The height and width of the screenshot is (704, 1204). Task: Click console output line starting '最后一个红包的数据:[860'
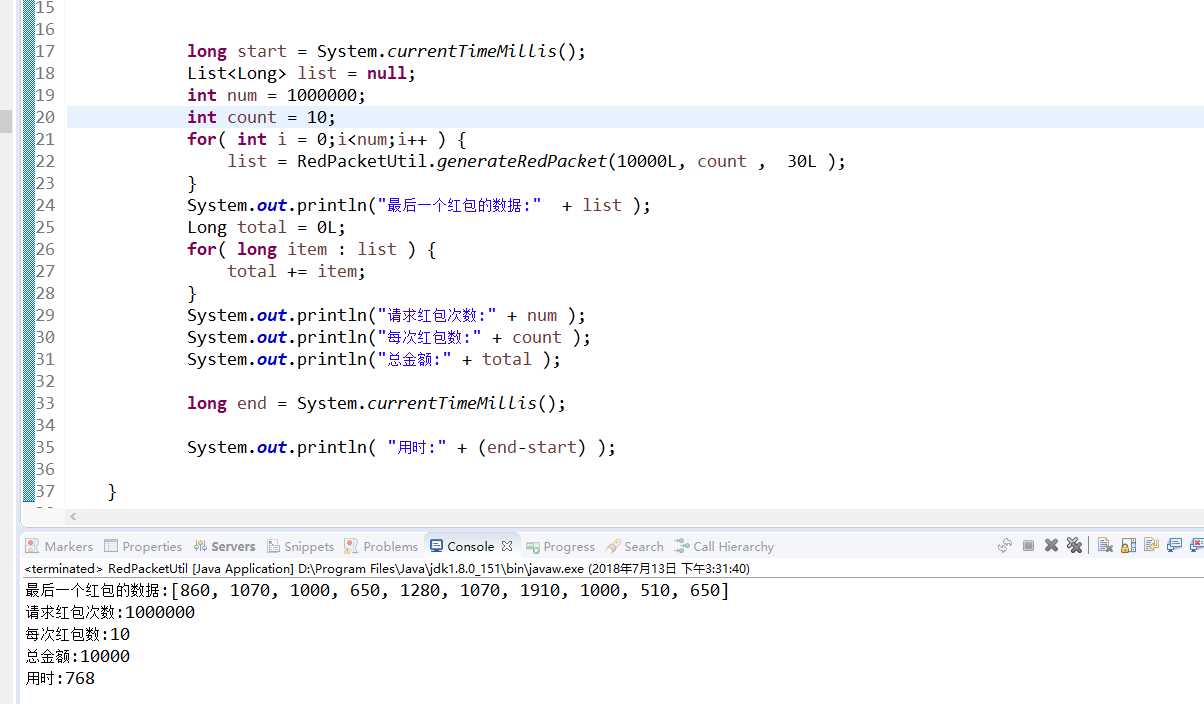click(378, 590)
